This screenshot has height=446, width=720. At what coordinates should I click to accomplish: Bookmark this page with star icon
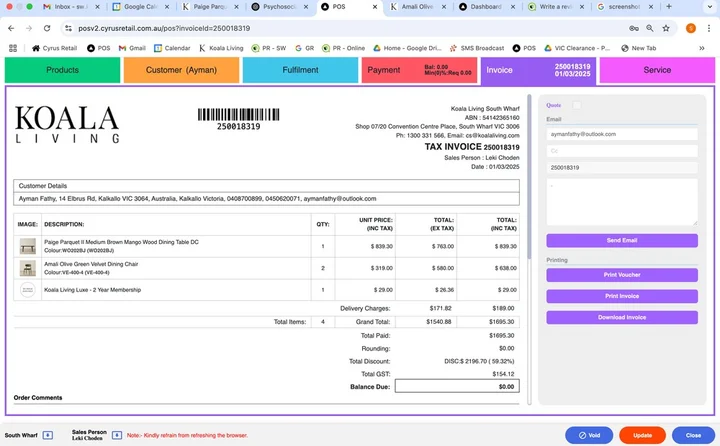pos(668,28)
